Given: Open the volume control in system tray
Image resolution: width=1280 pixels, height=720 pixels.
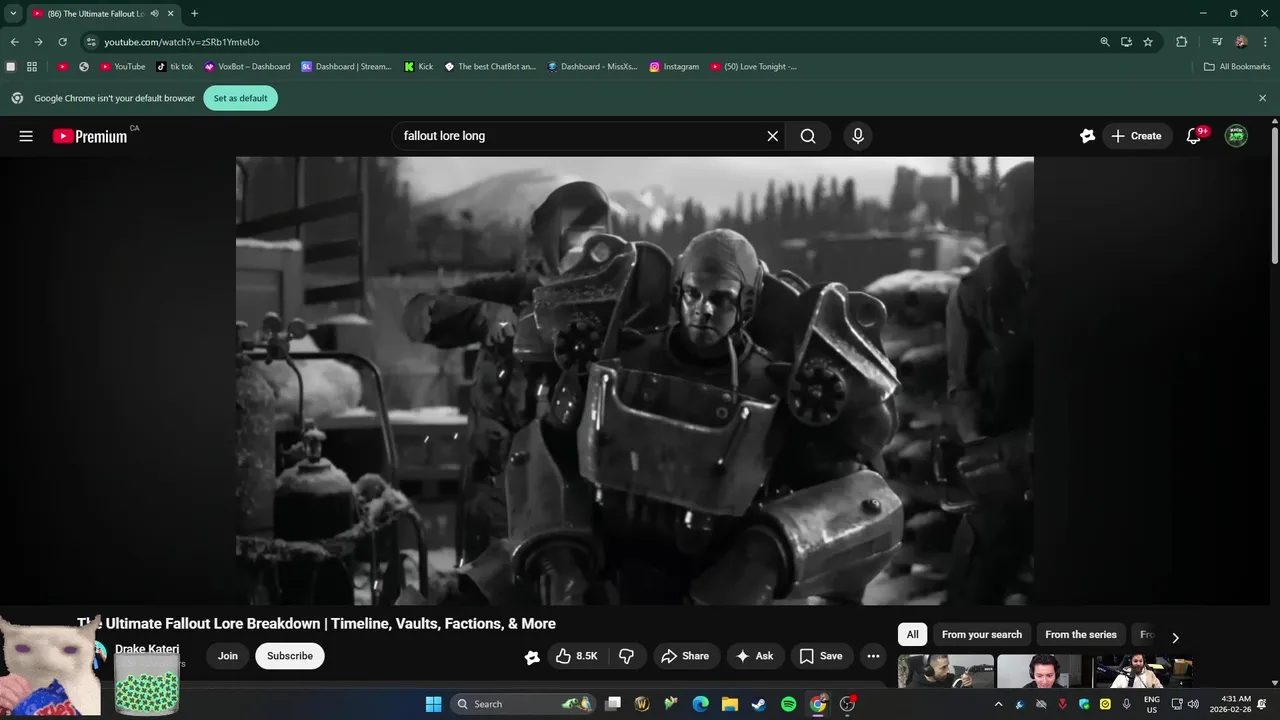Looking at the screenshot, I should coord(1193,704).
